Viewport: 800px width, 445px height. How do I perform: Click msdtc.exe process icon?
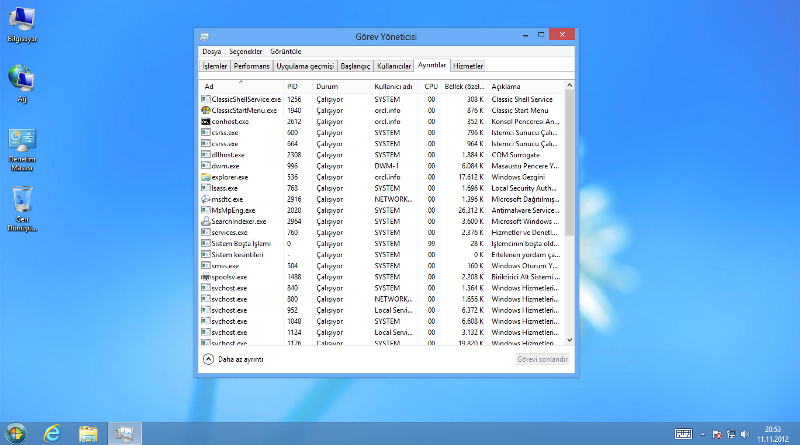click(206, 199)
